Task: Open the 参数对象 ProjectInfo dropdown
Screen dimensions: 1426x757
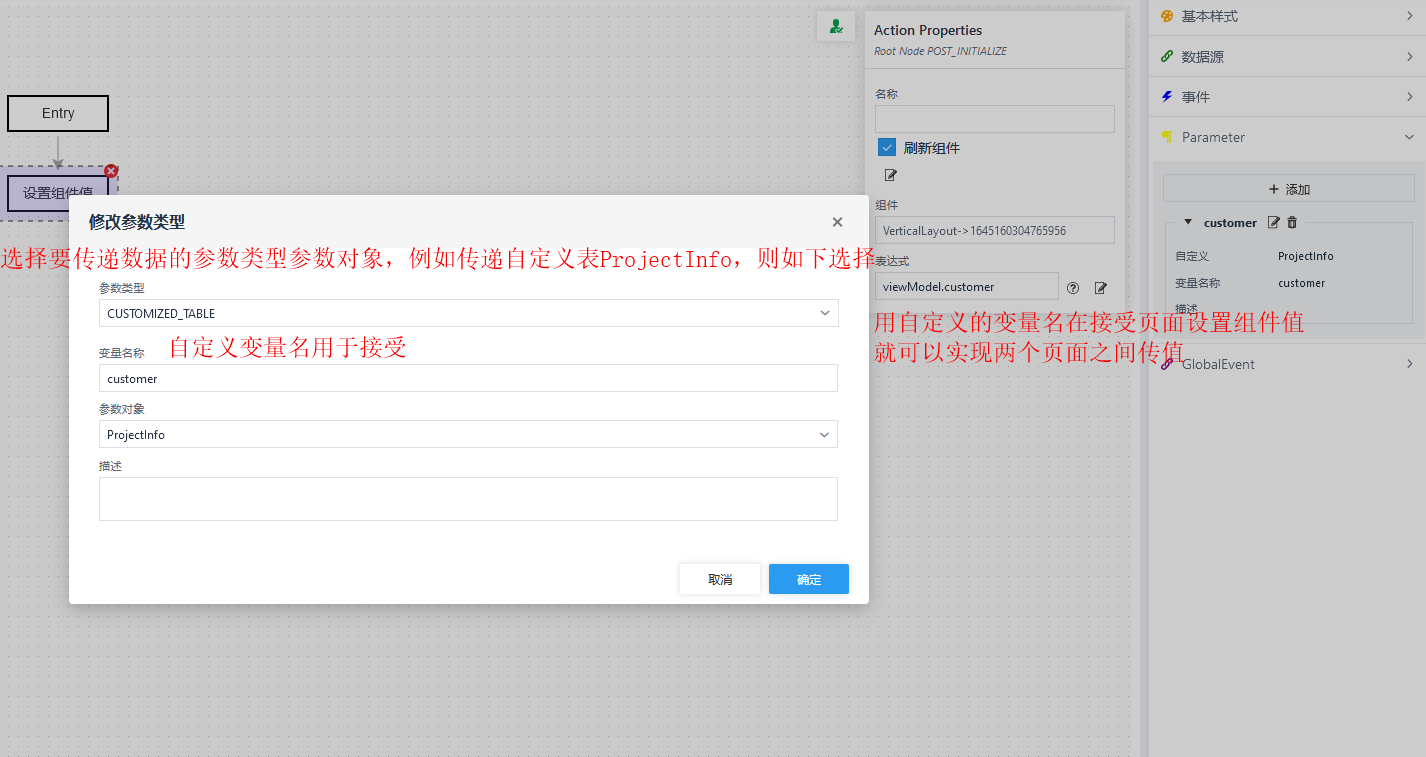Action: point(468,434)
